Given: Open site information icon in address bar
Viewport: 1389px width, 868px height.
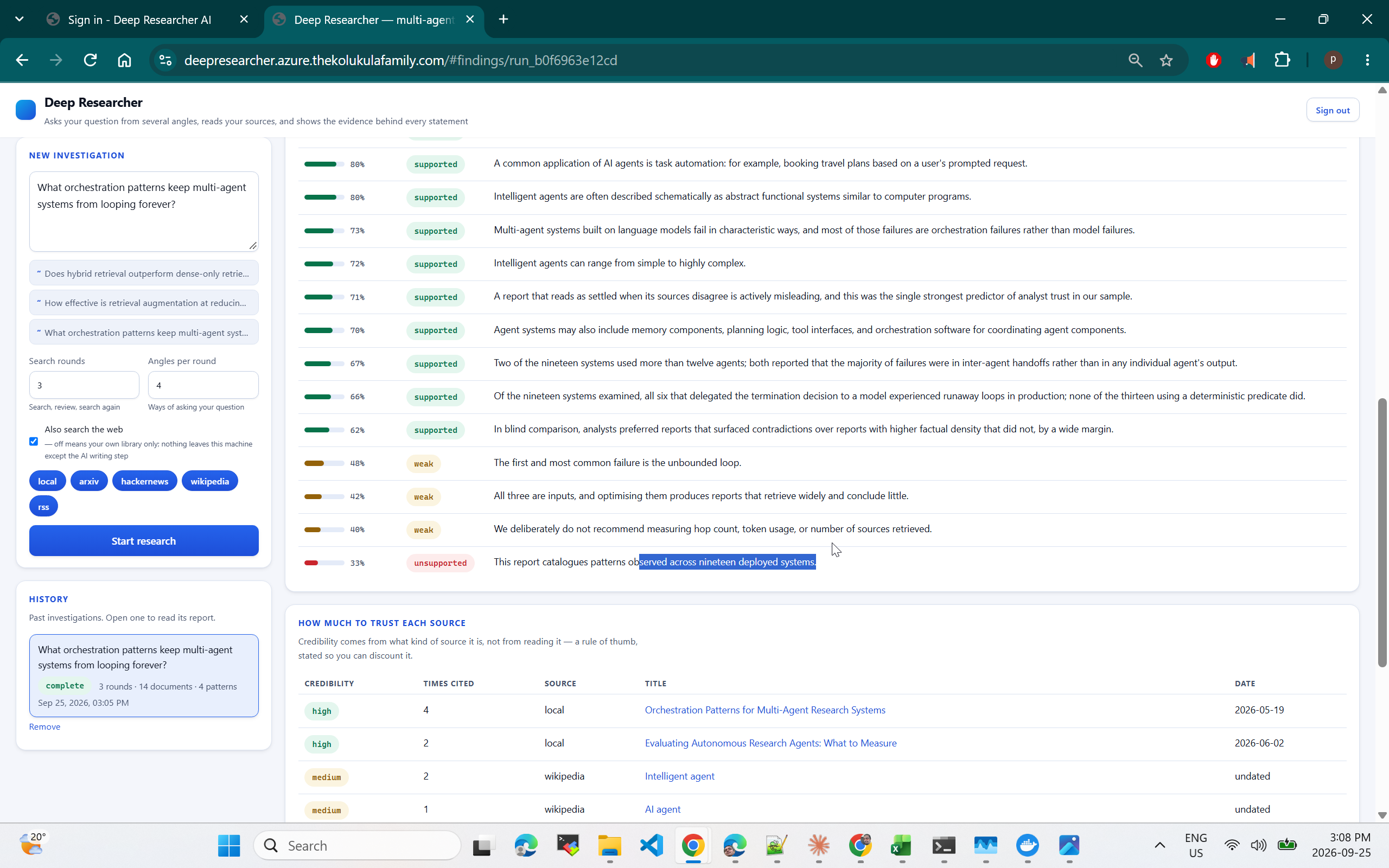Looking at the screenshot, I should [x=165, y=60].
